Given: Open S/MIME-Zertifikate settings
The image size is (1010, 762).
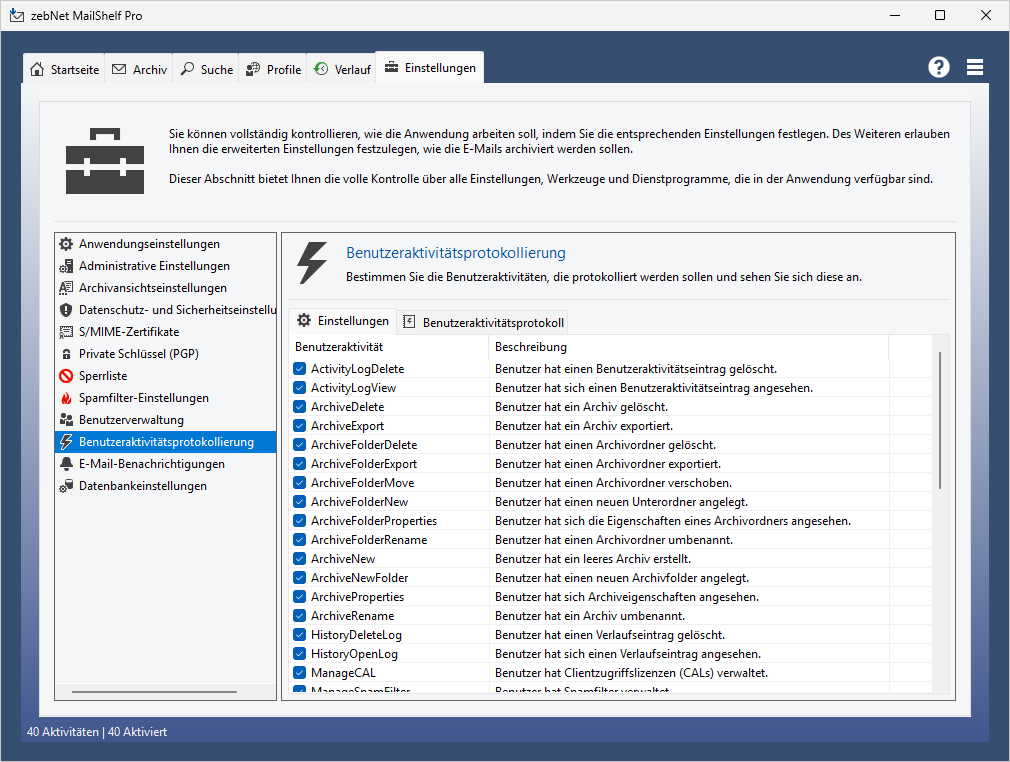Looking at the screenshot, I should point(129,332).
